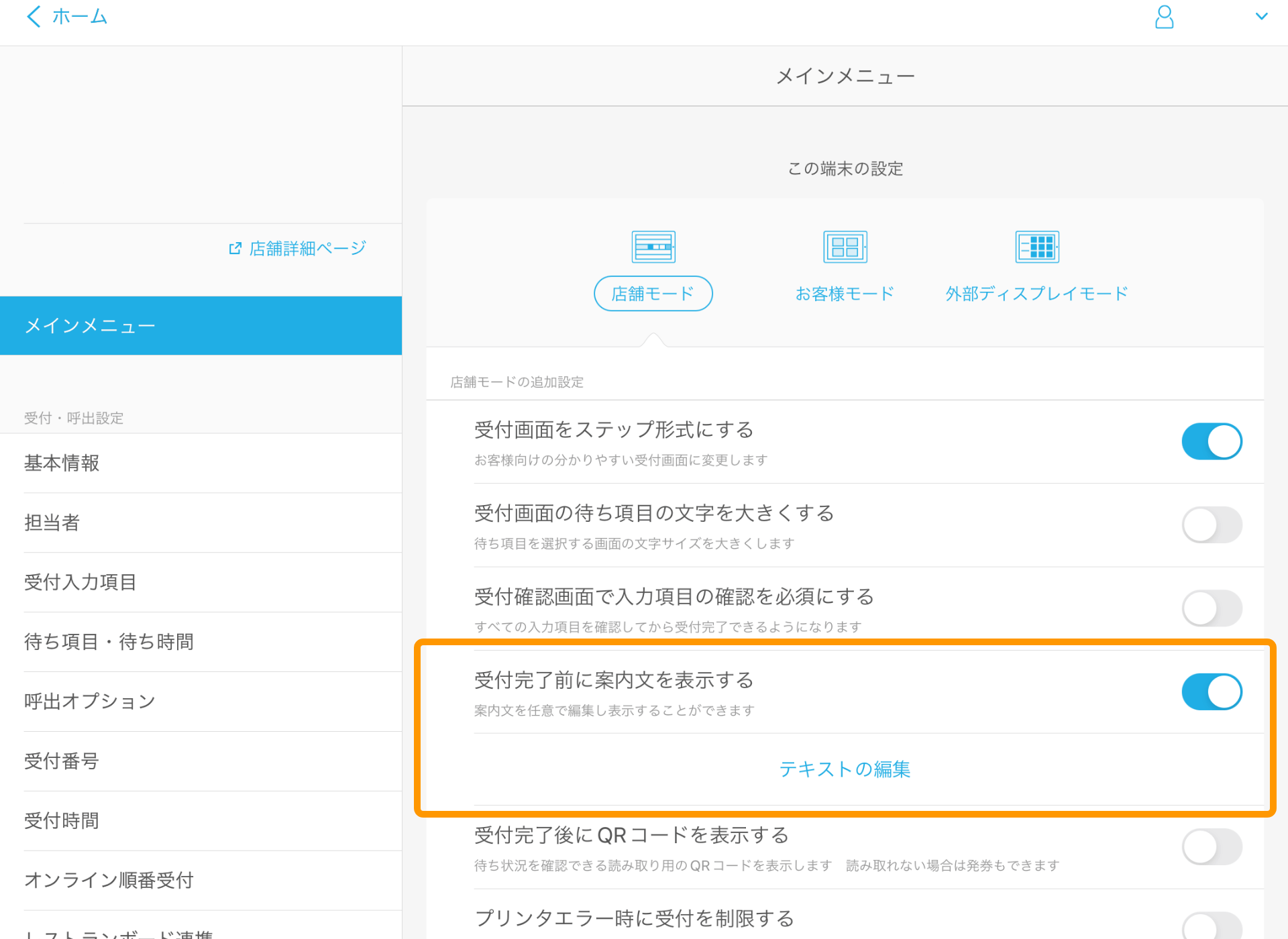Open 店舗詳細ページ link
This screenshot has width=1288, height=939.
coord(307,248)
